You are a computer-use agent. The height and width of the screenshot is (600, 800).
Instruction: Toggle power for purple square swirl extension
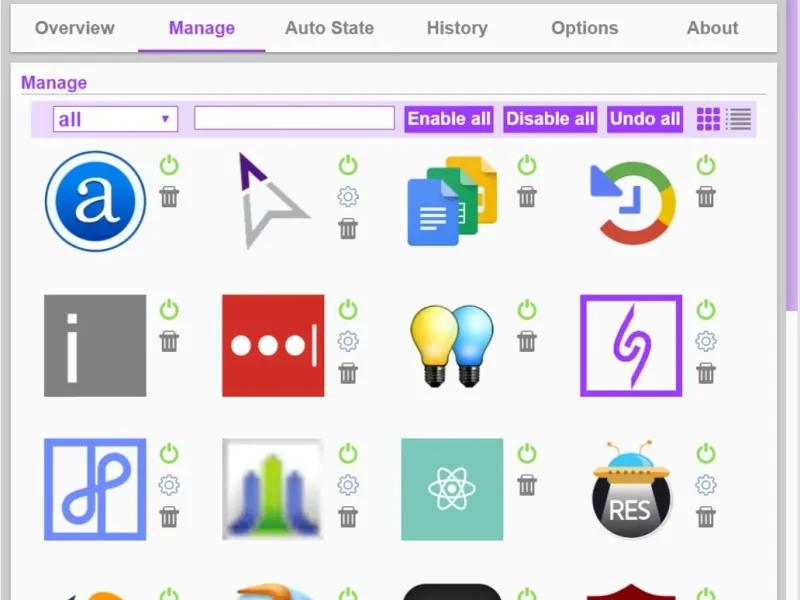coord(706,310)
